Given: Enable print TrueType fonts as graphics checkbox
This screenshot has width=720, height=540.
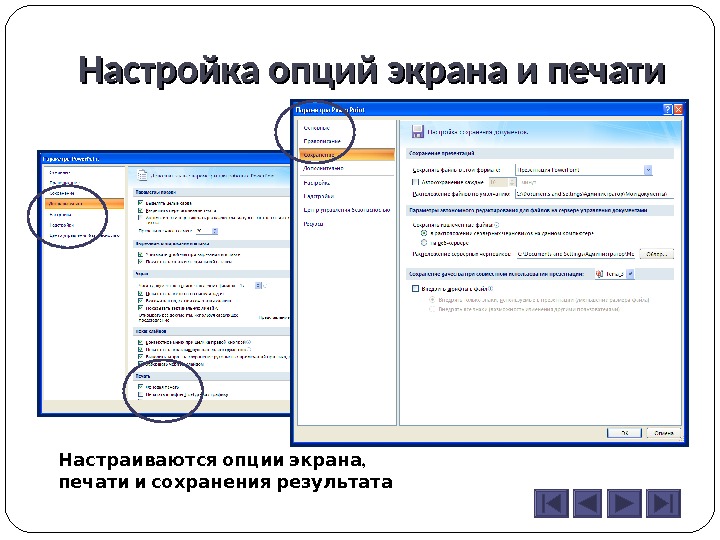Looking at the screenshot, I should [141, 394].
